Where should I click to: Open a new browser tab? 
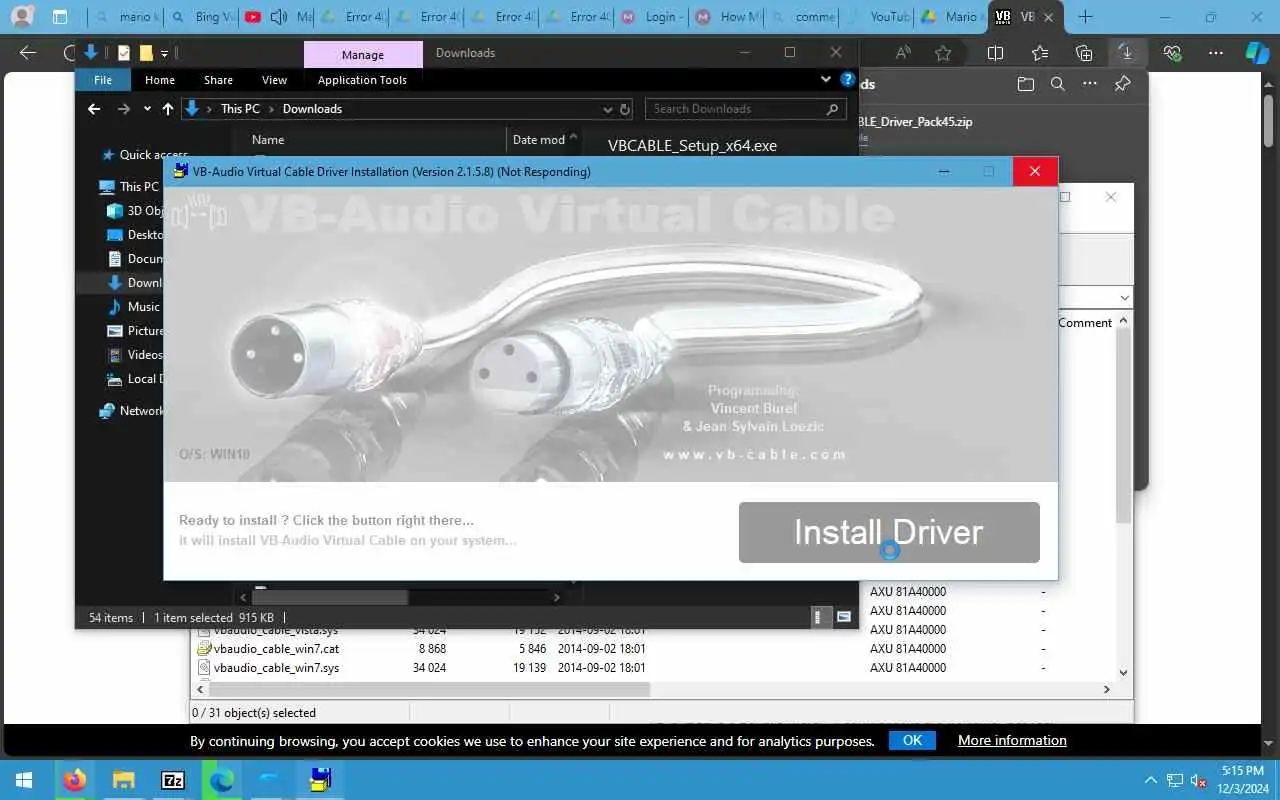[x=1085, y=17]
